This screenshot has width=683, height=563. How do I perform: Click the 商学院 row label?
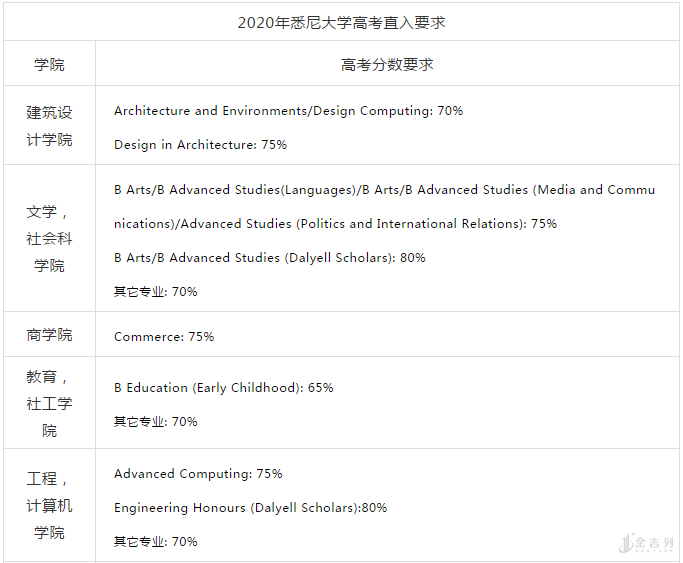[49, 335]
